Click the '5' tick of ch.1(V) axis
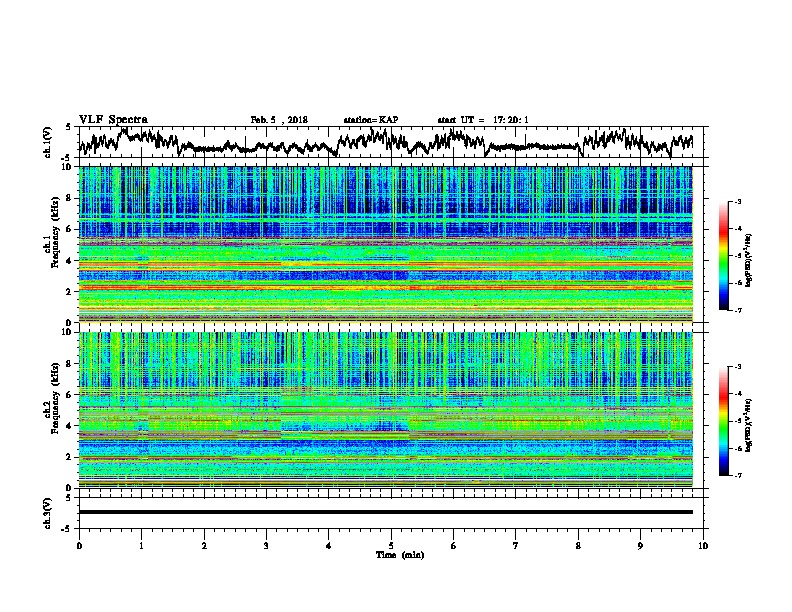Viewport: 792px width, 612px height. pyautogui.click(x=68, y=127)
